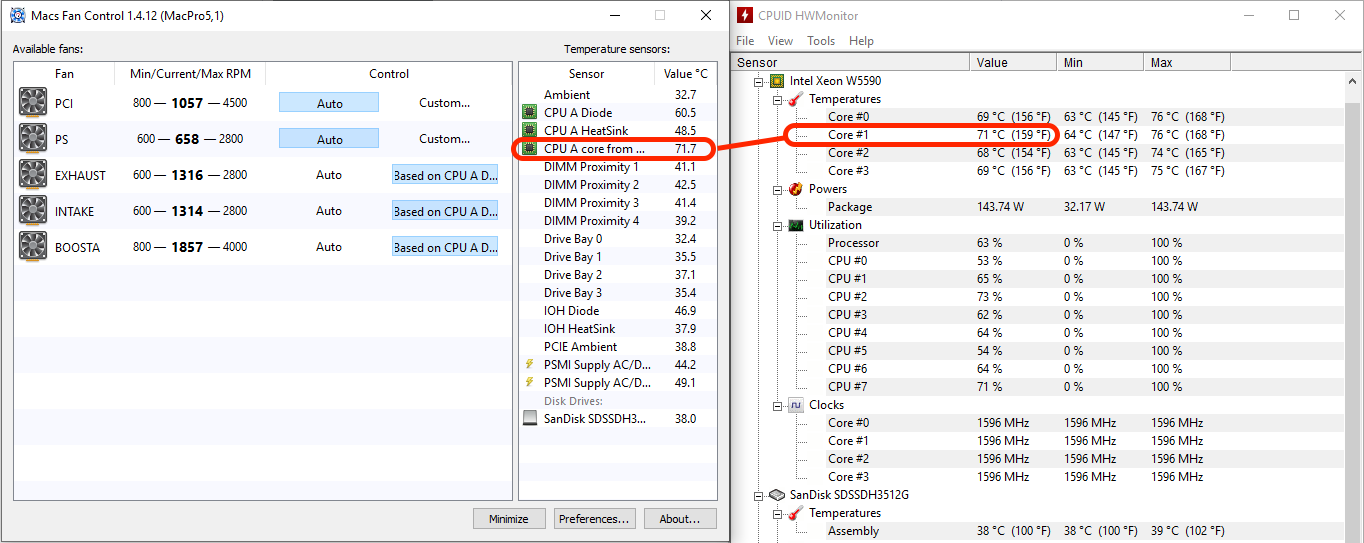1364x543 pixels.
Task: Click the Intel Xeon W5590 processor icon
Action: (777, 81)
